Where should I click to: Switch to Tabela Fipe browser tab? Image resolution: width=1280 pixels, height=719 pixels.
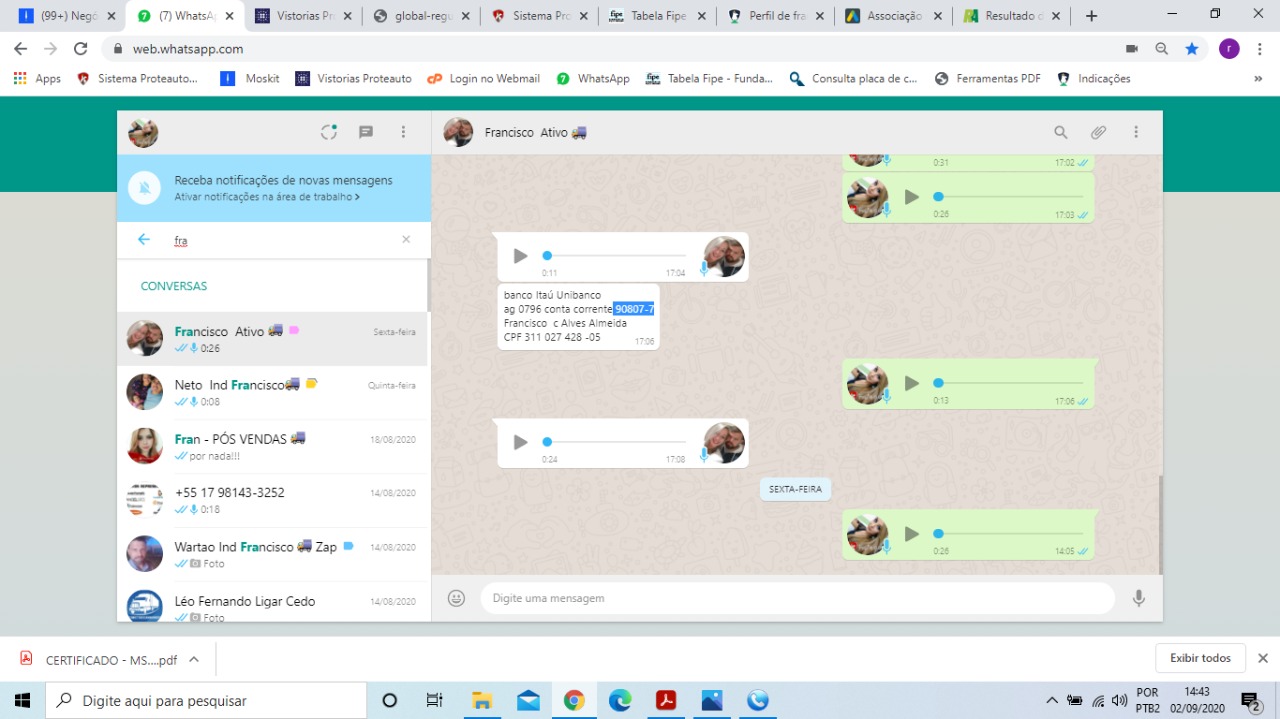pyautogui.click(x=660, y=16)
